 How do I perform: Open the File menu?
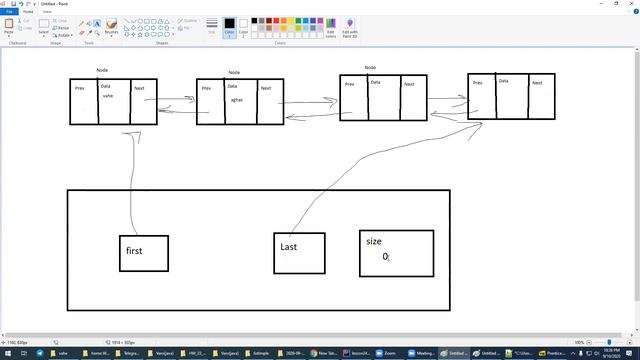[x=9, y=11]
